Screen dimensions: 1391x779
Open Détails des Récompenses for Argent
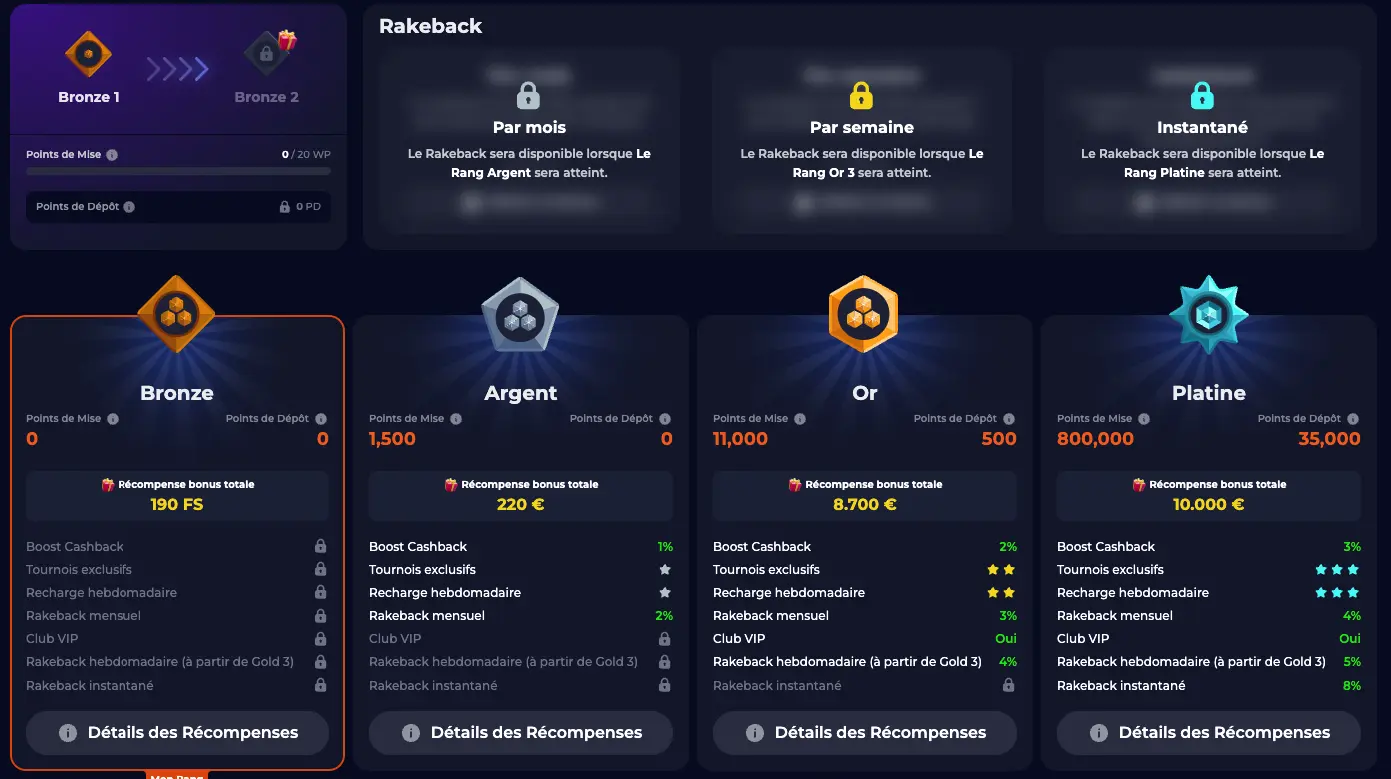(x=521, y=733)
